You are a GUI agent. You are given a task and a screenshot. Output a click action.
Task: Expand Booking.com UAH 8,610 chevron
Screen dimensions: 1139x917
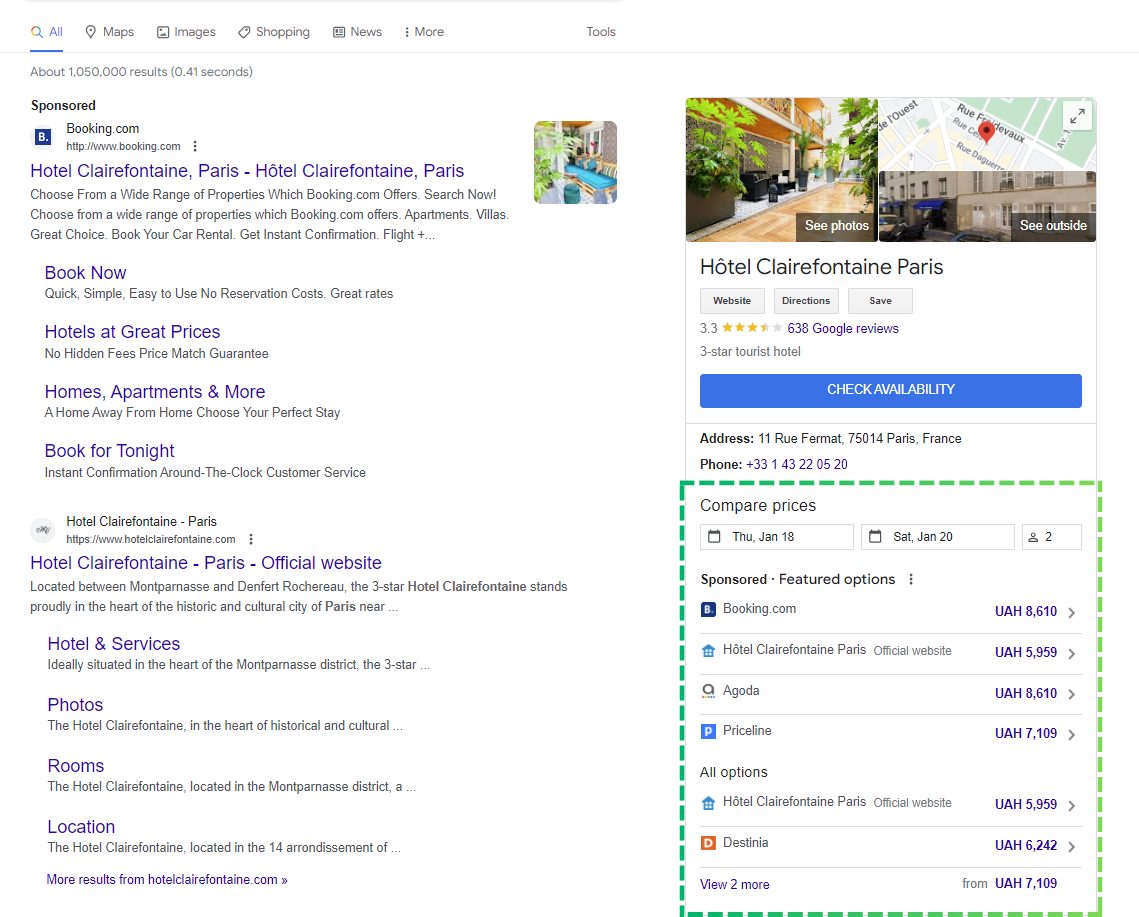coord(1072,613)
